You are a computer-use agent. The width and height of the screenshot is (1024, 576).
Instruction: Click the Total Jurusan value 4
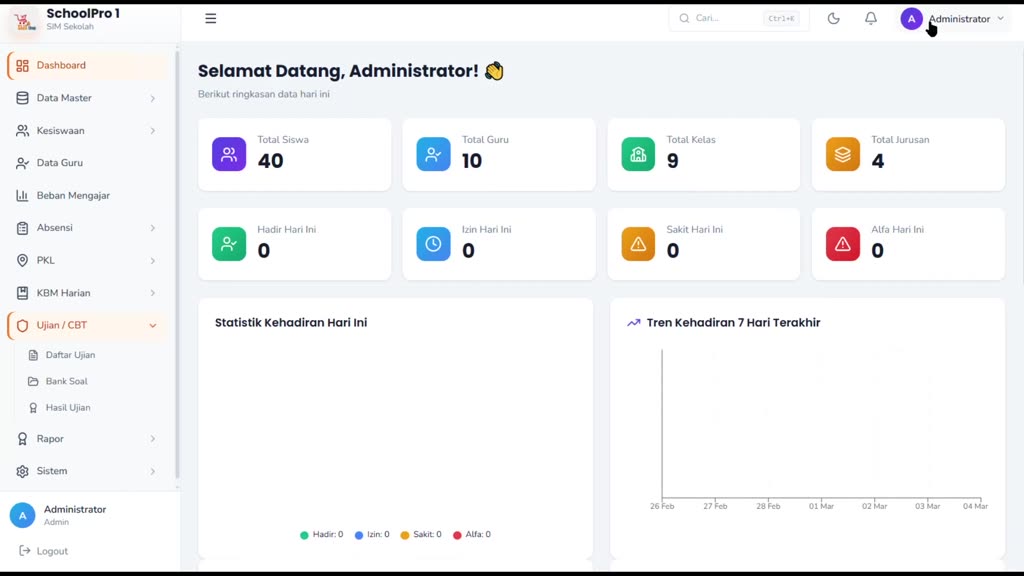878,161
